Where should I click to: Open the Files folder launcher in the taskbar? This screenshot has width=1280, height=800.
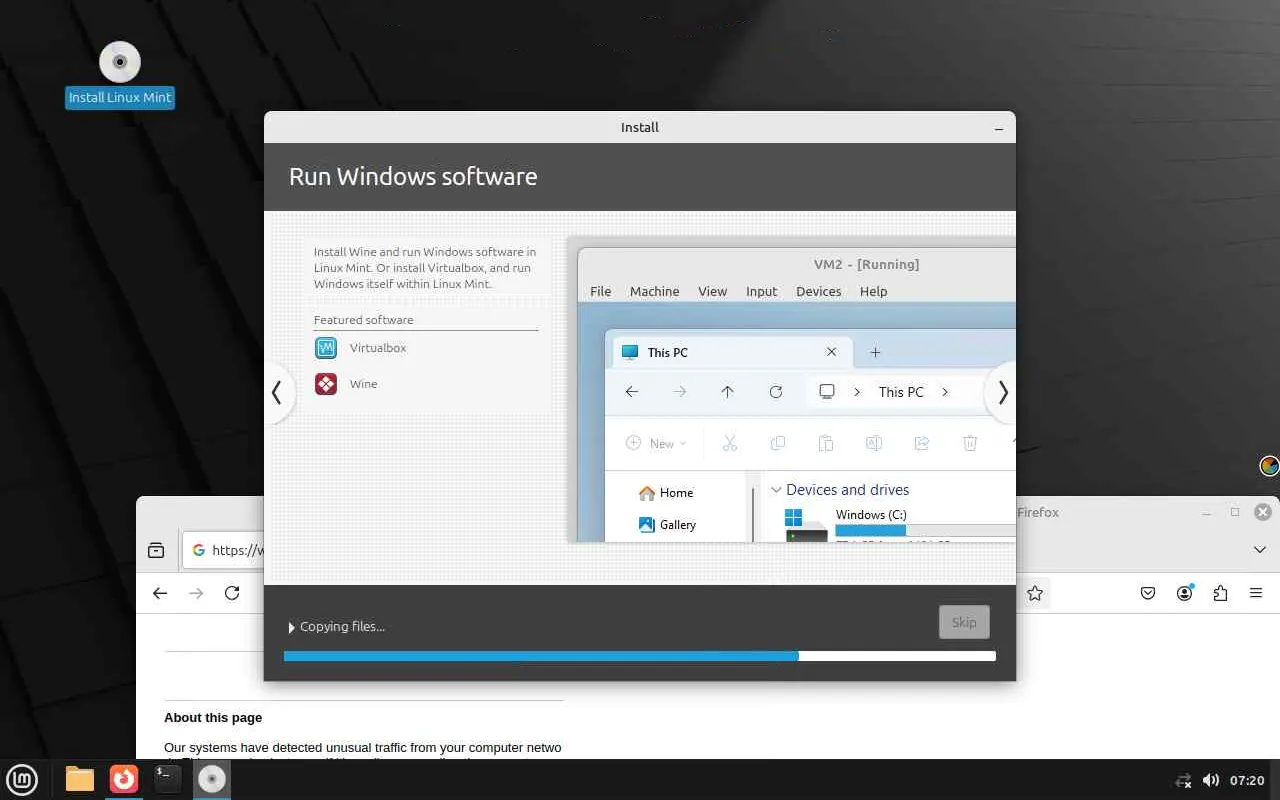coord(80,779)
